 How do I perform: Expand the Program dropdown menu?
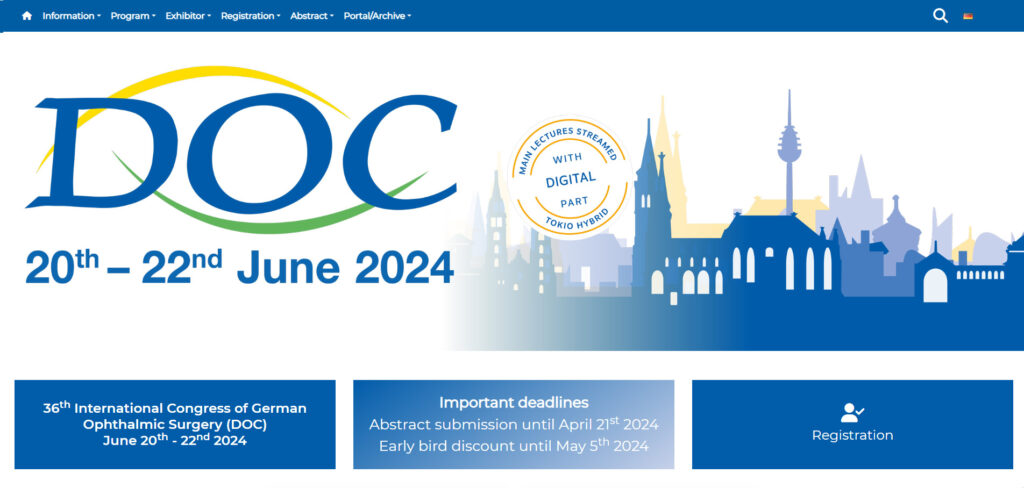(133, 16)
